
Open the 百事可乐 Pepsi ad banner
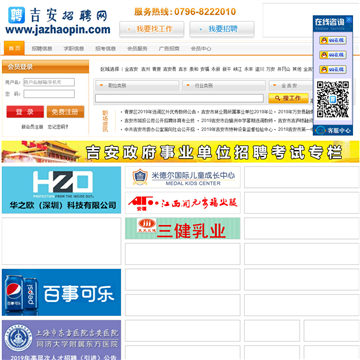point(61,292)
